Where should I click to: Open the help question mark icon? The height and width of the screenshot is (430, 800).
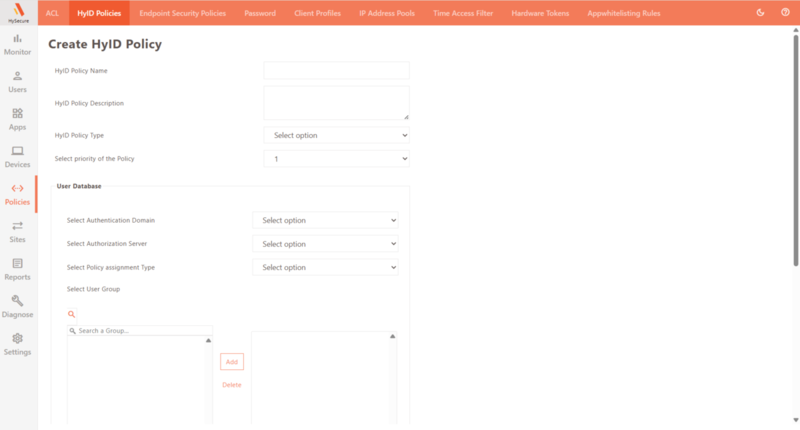pos(785,12)
